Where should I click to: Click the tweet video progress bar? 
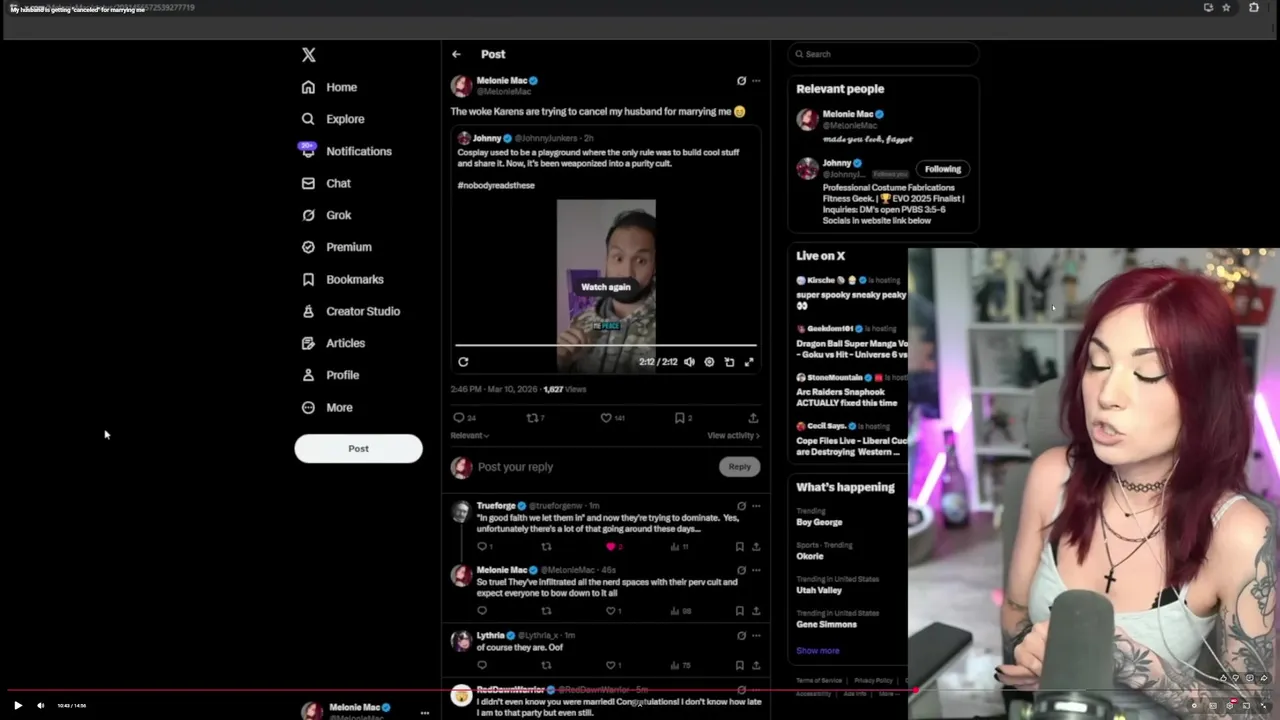click(606, 345)
